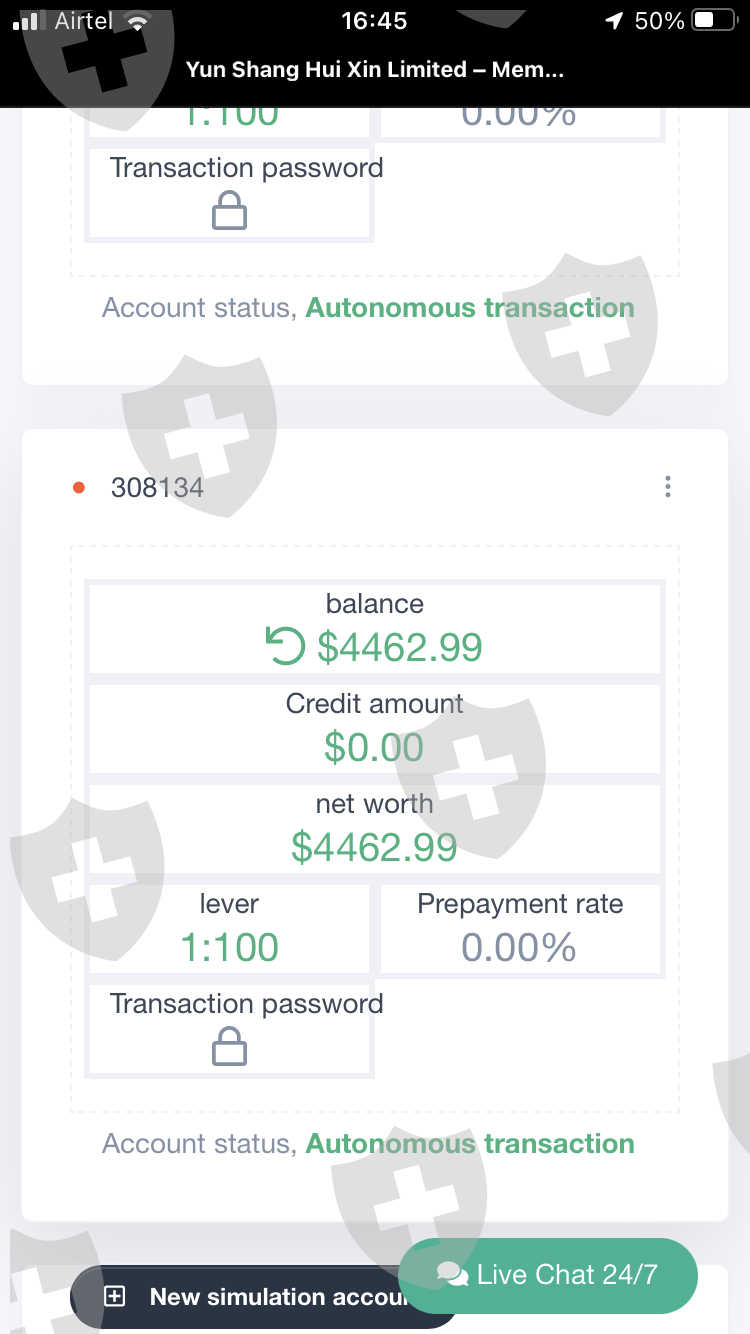Screen dimensions: 750x1334
Task: Click the Transaction password lock in account 308134
Action: [x=229, y=1048]
